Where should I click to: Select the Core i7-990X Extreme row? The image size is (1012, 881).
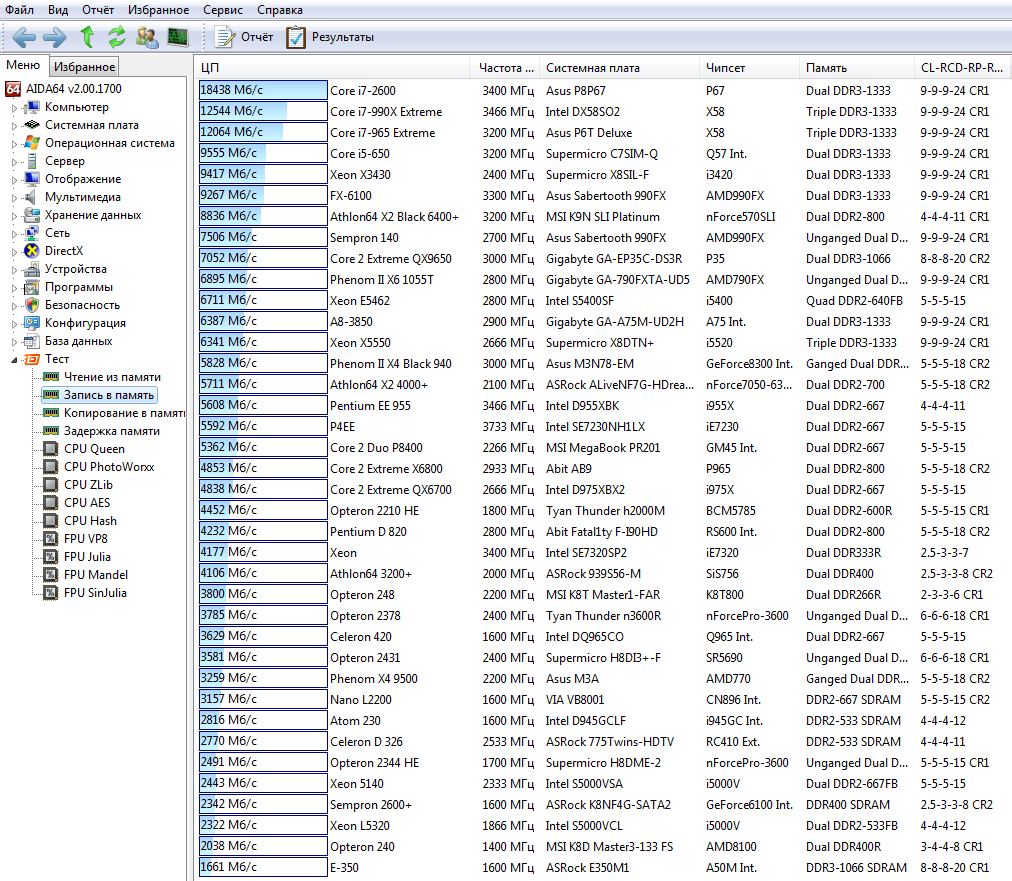(x=604, y=112)
